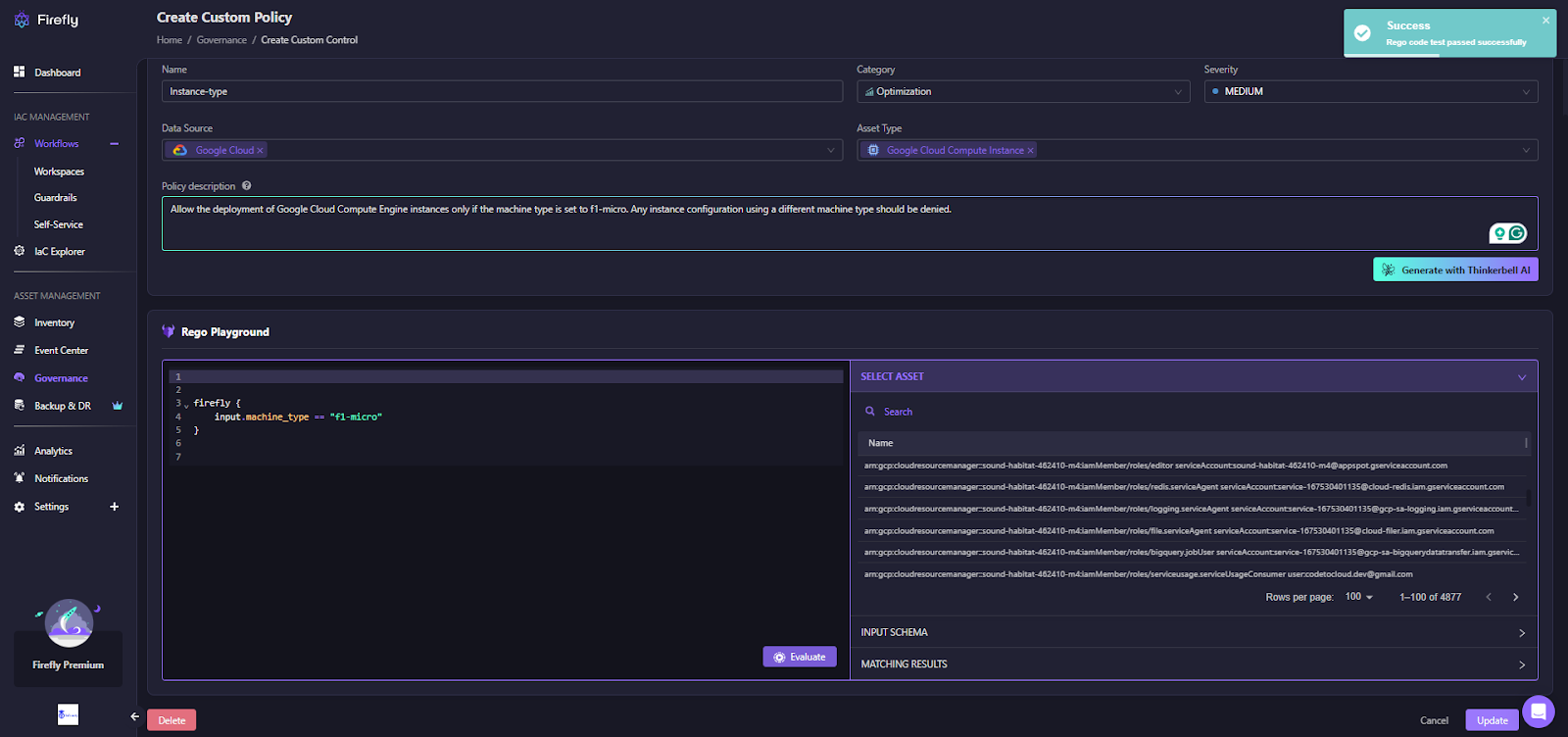Collapse the sidebar with the arrow icon
The height and width of the screenshot is (737, 1568).
pos(135,716)
